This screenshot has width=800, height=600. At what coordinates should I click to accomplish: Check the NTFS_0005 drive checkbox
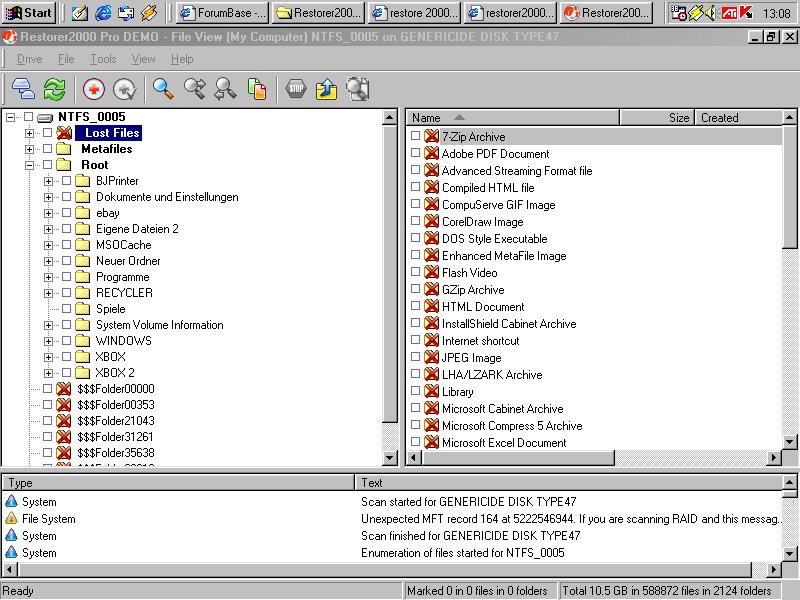[x=29, y=117]
